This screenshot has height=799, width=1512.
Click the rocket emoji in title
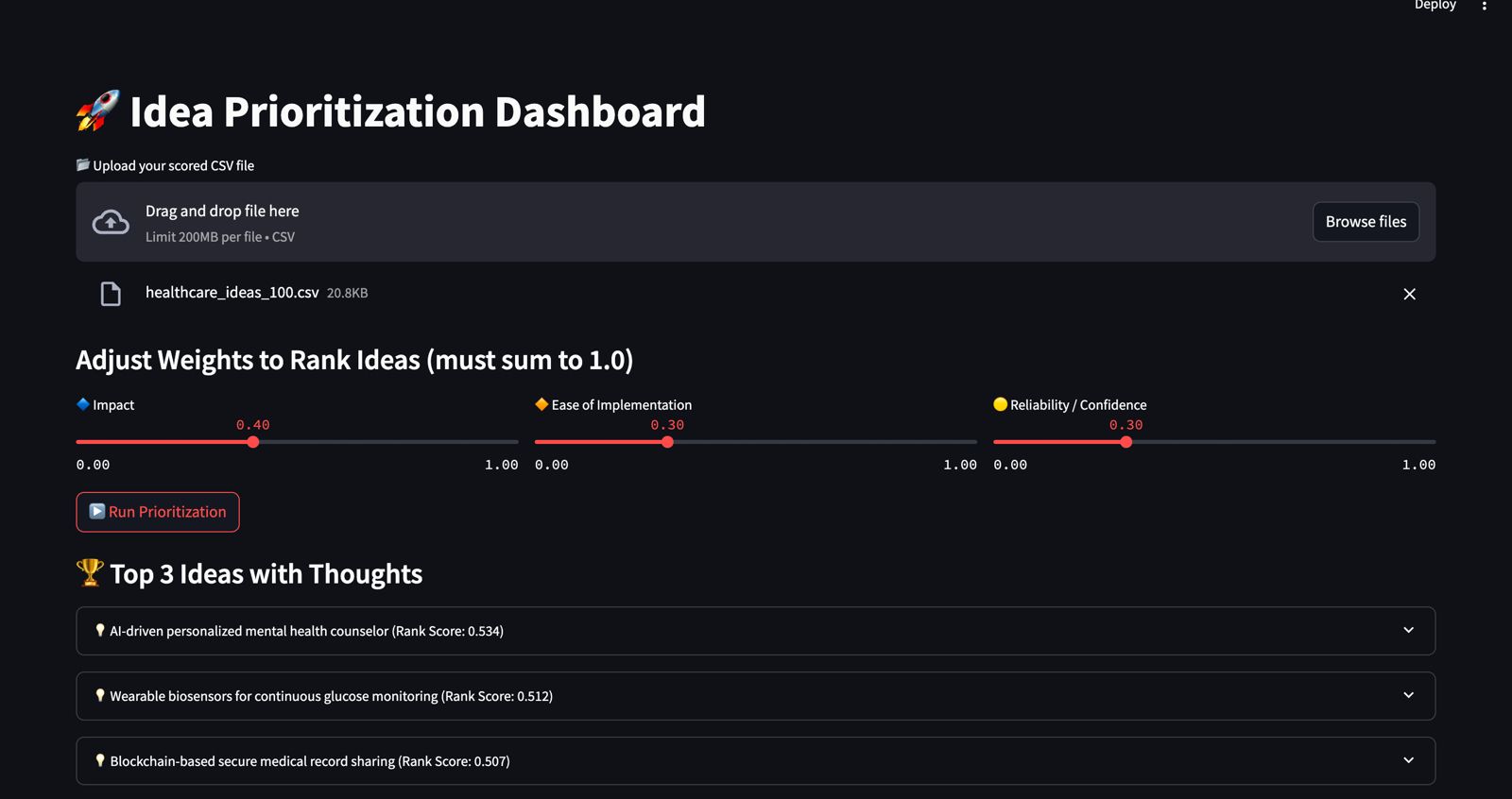98,111
